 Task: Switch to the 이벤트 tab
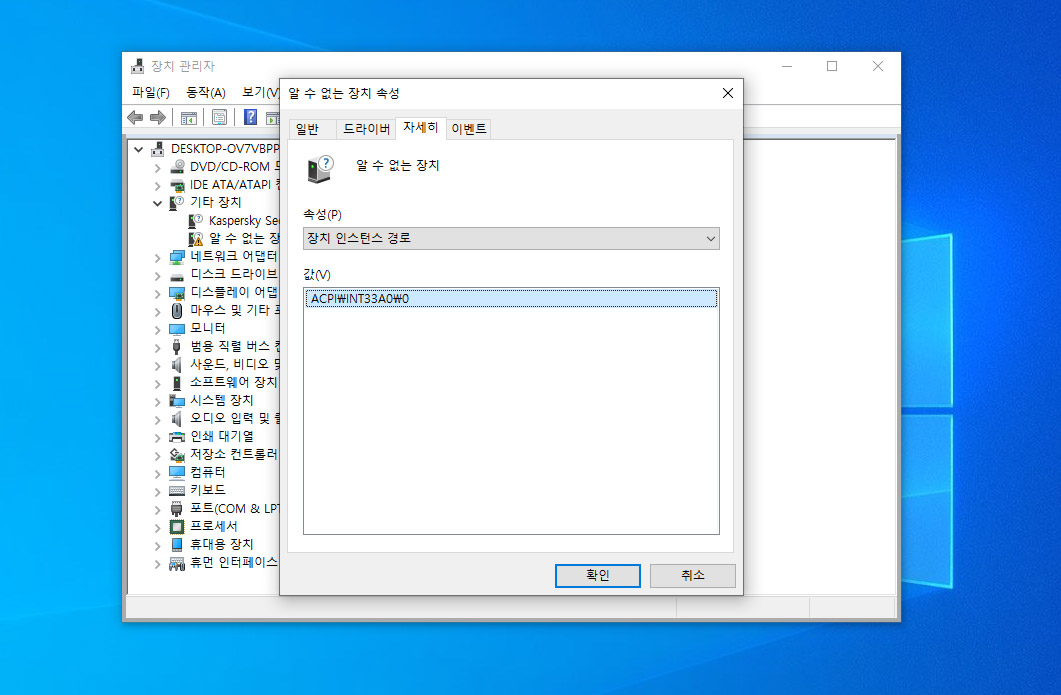point(469,129)
